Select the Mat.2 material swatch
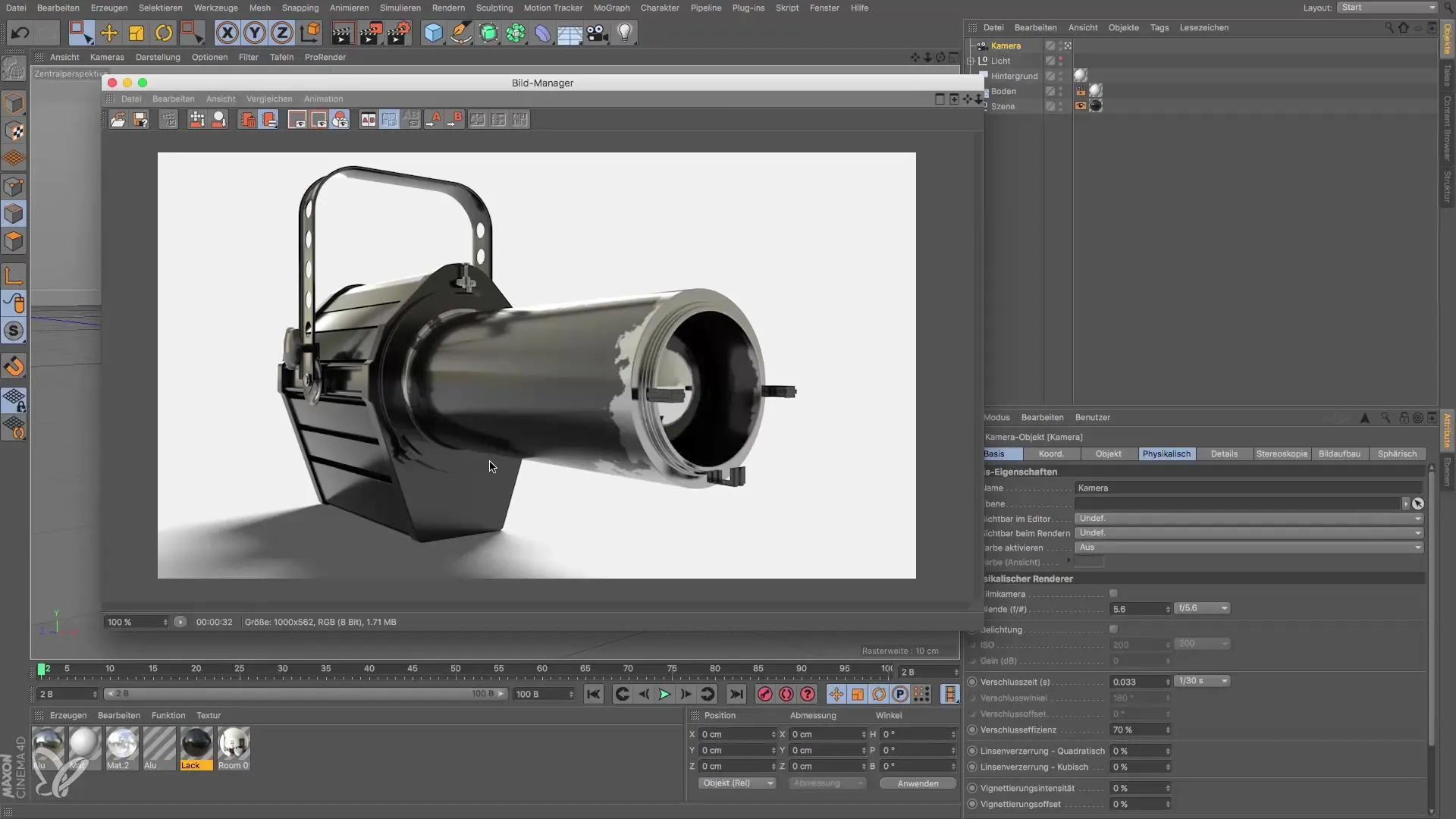Screen dimensions: 1456x819 (x=121, y=748)
